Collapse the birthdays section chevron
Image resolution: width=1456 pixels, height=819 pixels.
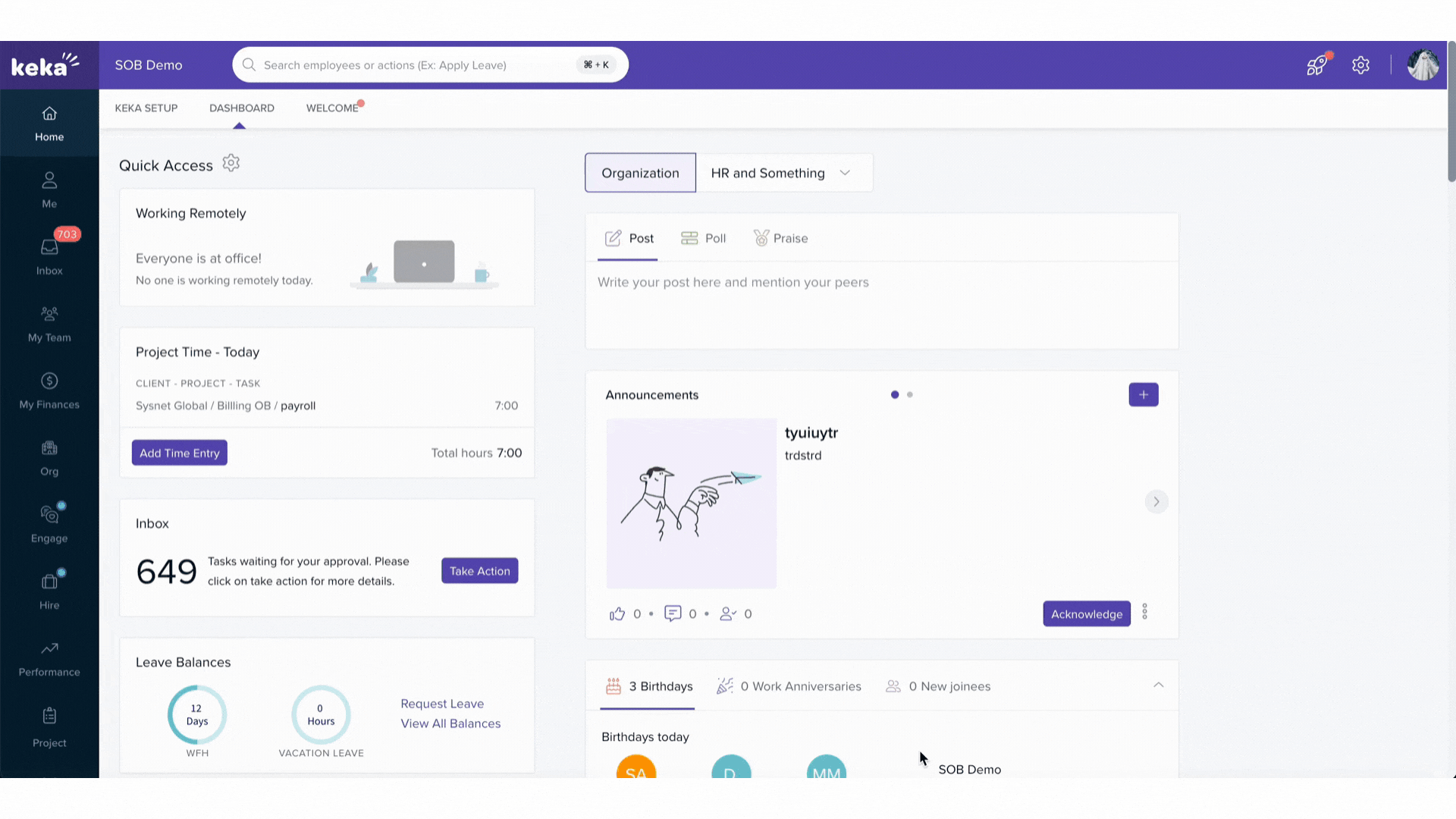point(1159,685)
